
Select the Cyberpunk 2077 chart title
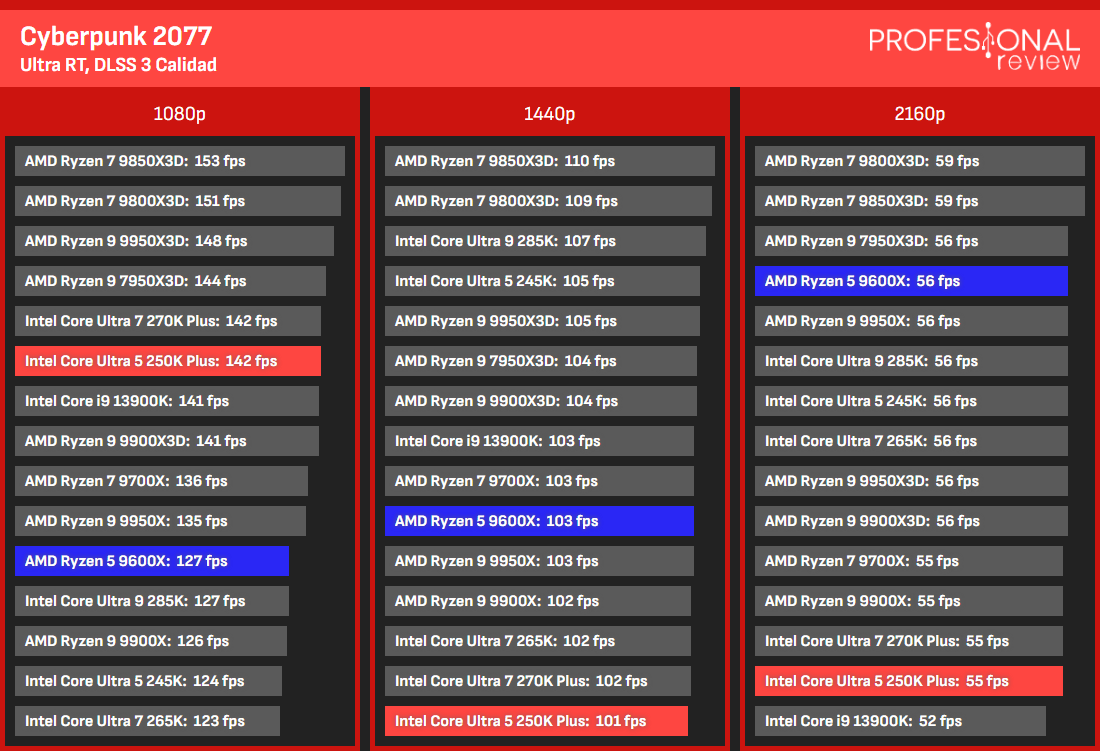(x=116, y=36)
